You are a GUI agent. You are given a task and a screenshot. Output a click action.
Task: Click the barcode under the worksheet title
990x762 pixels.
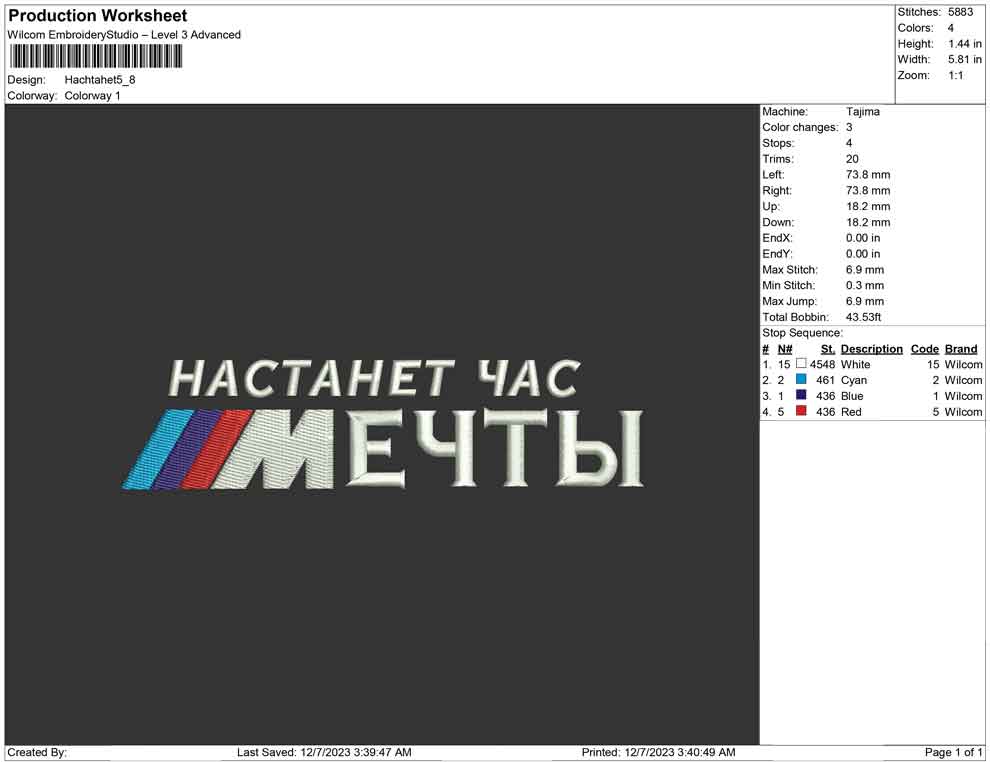(x=96, y=57)
